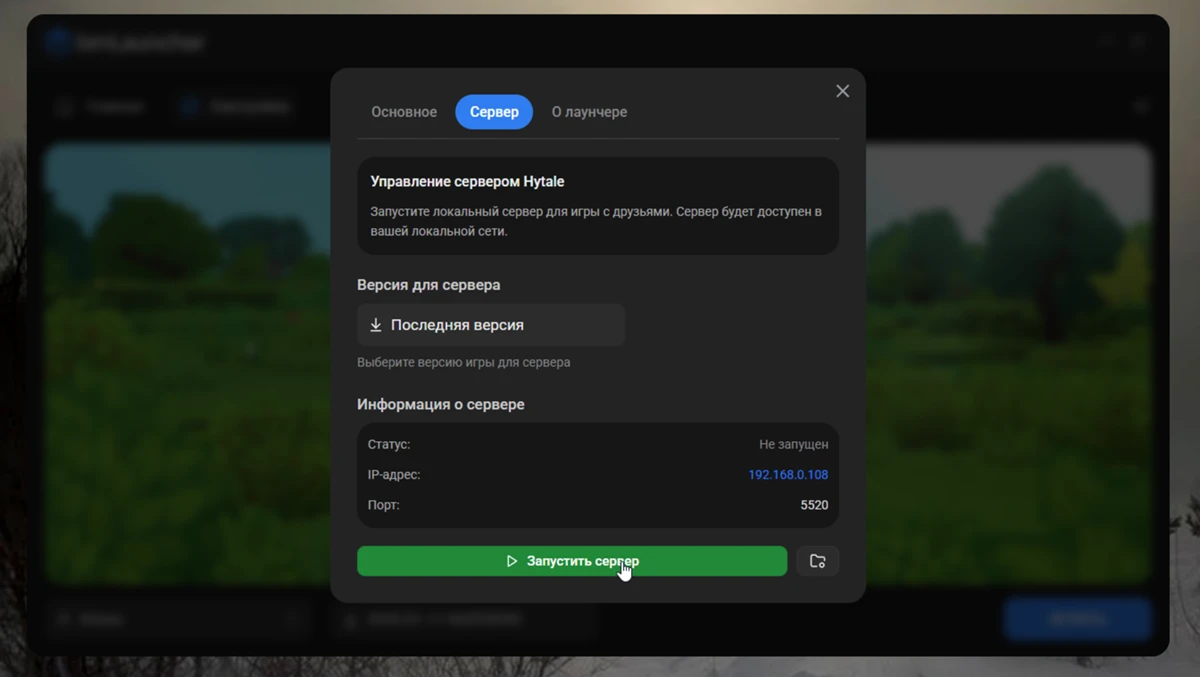Switch to the Основное tab
1200x677 pixels.
(x=404, y=112)
